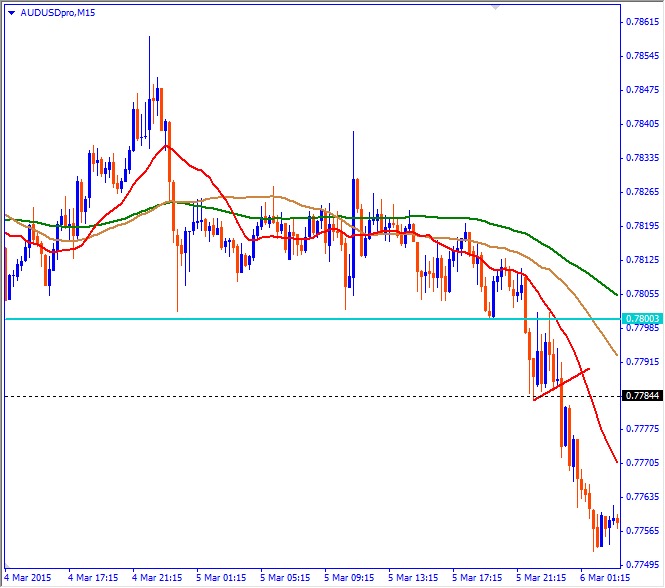Viewport: 665px width, 588px height.
Task: Click the 0.78055 price axis label
Action: [643, 294]
